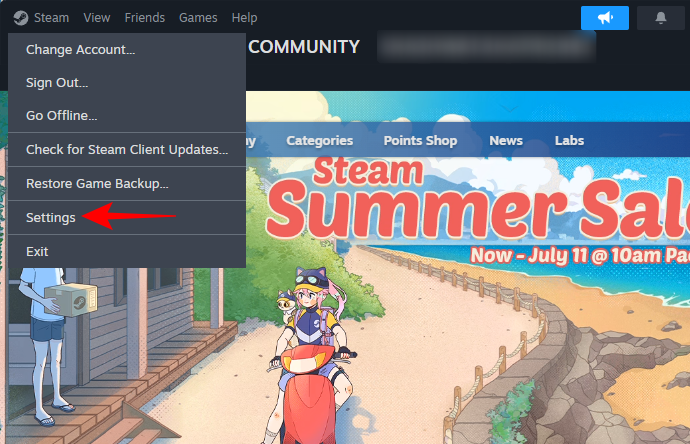This screenshot has height=444, width=690.
Task: Select Exit to quit Steam
Action: point(127,251)
